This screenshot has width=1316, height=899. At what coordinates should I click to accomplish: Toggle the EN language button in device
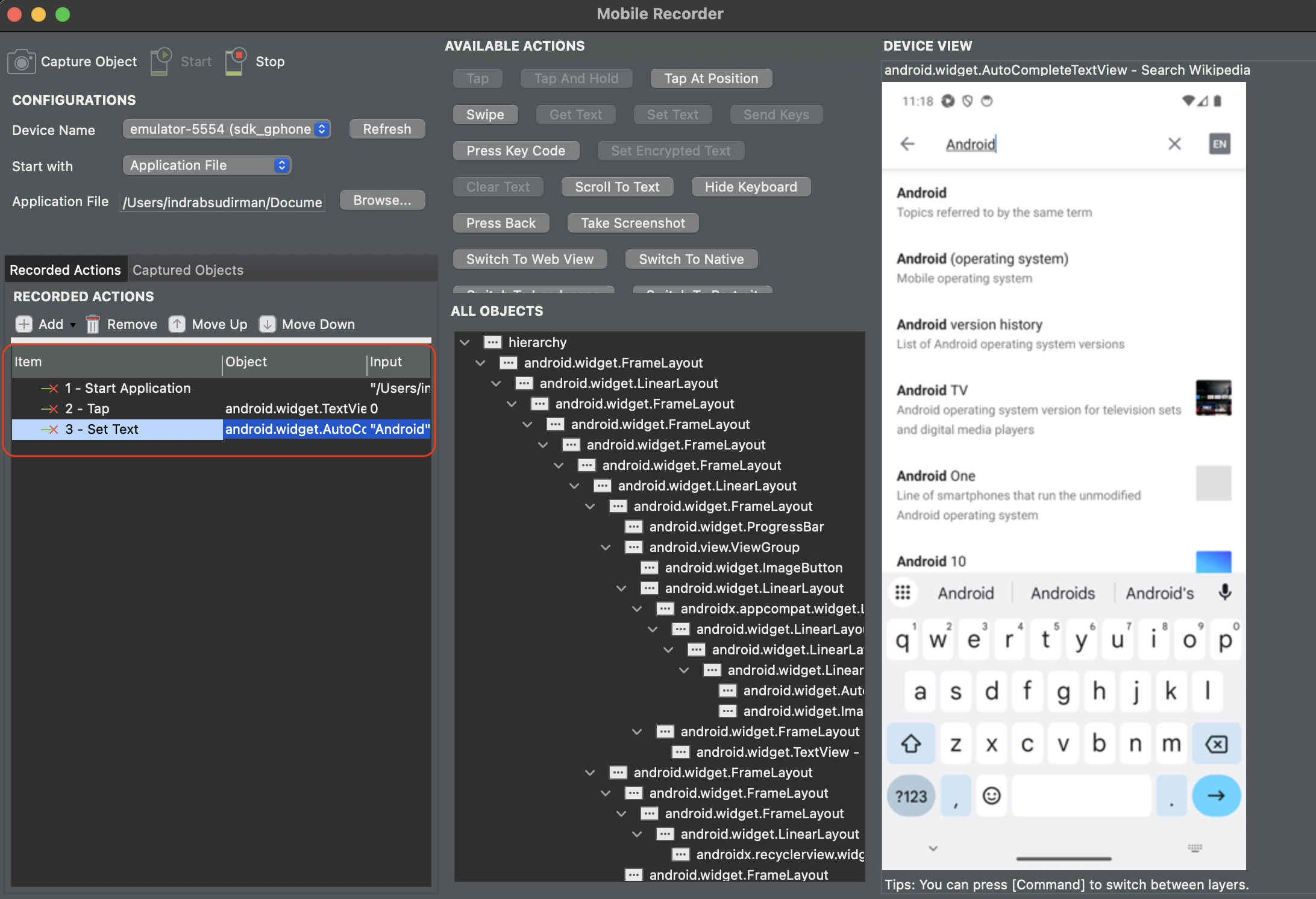[x=1219, y=144]
